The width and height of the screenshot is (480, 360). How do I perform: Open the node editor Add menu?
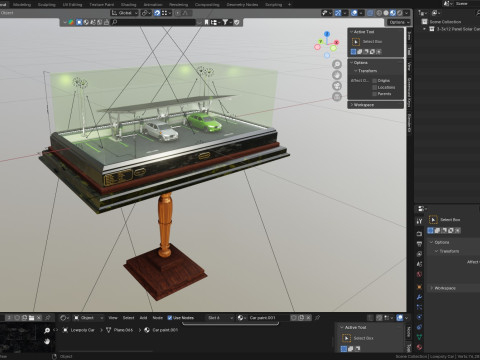tap(143, 318)
